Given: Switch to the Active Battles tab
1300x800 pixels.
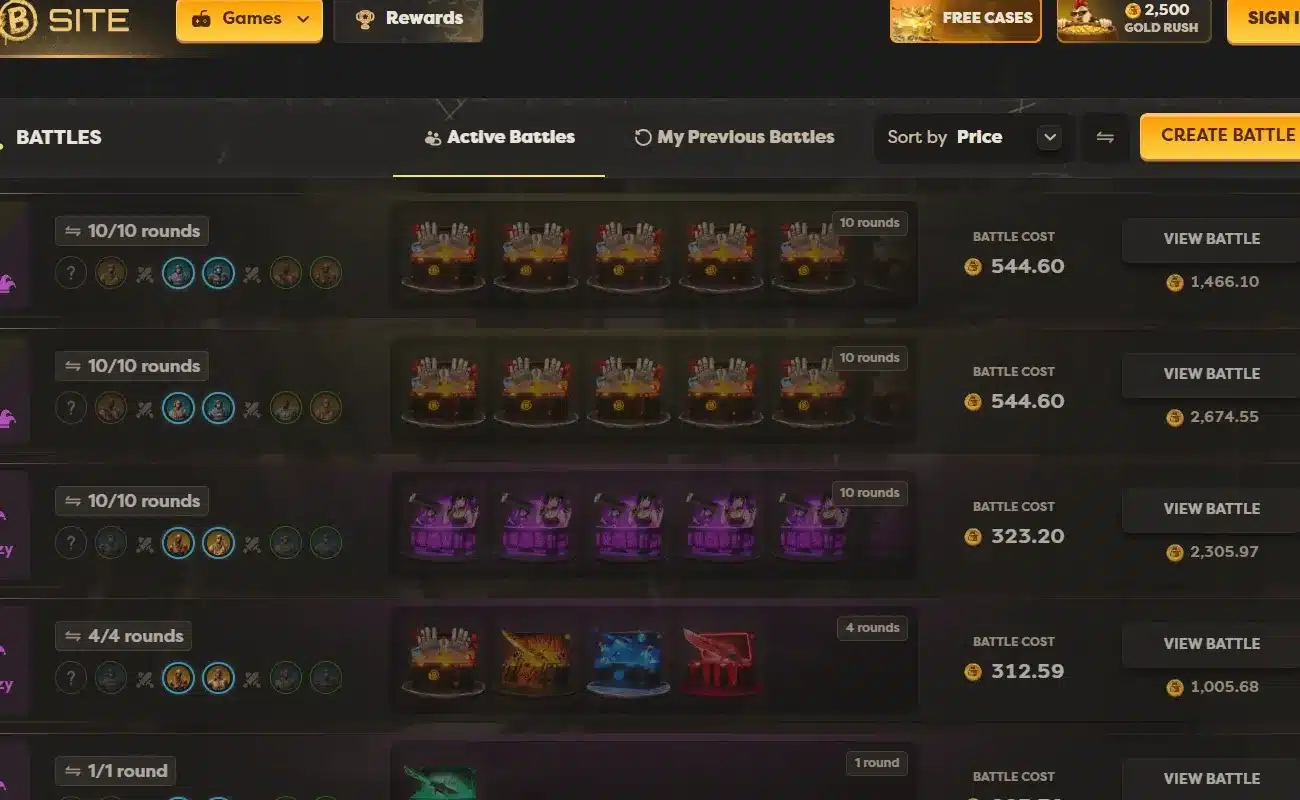Looking at the screenshot, I should click(499, 138).
